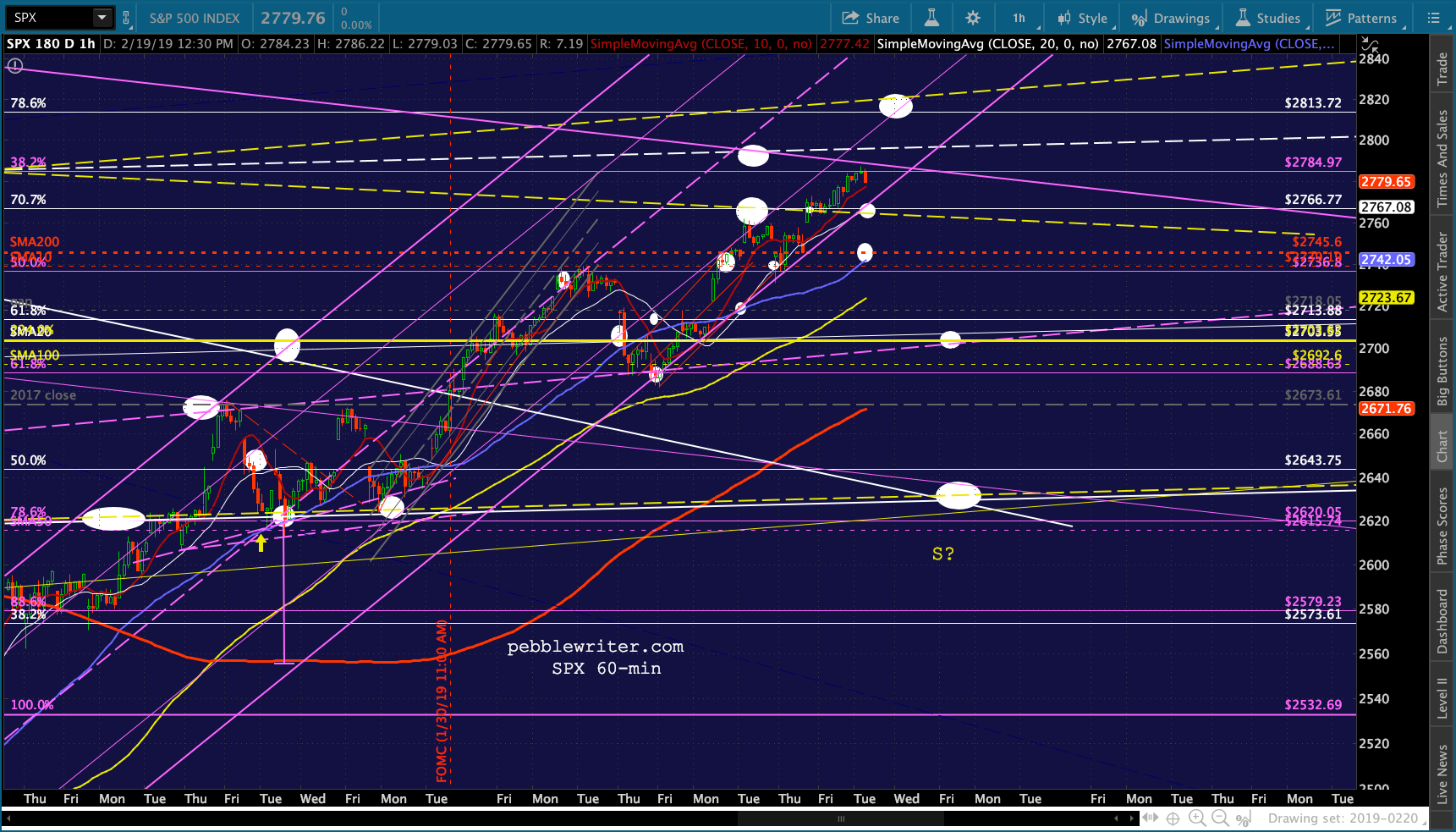
Task: Click the scroll right arrow
Action: coord(1131,818)
